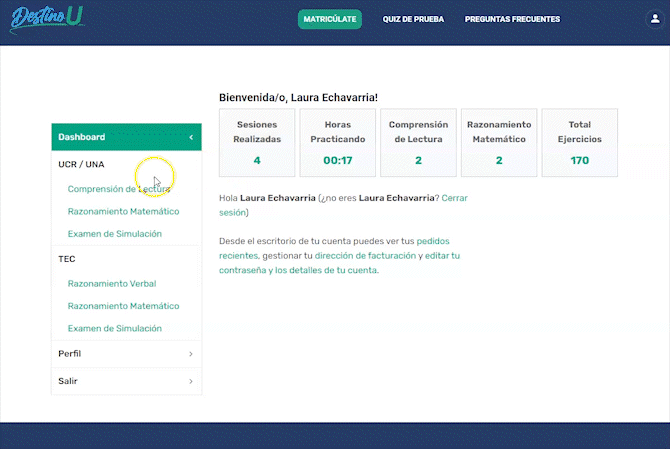Select the Perfil sidebar item
This screenshot has width=670, height=449.
coord(126,354)
